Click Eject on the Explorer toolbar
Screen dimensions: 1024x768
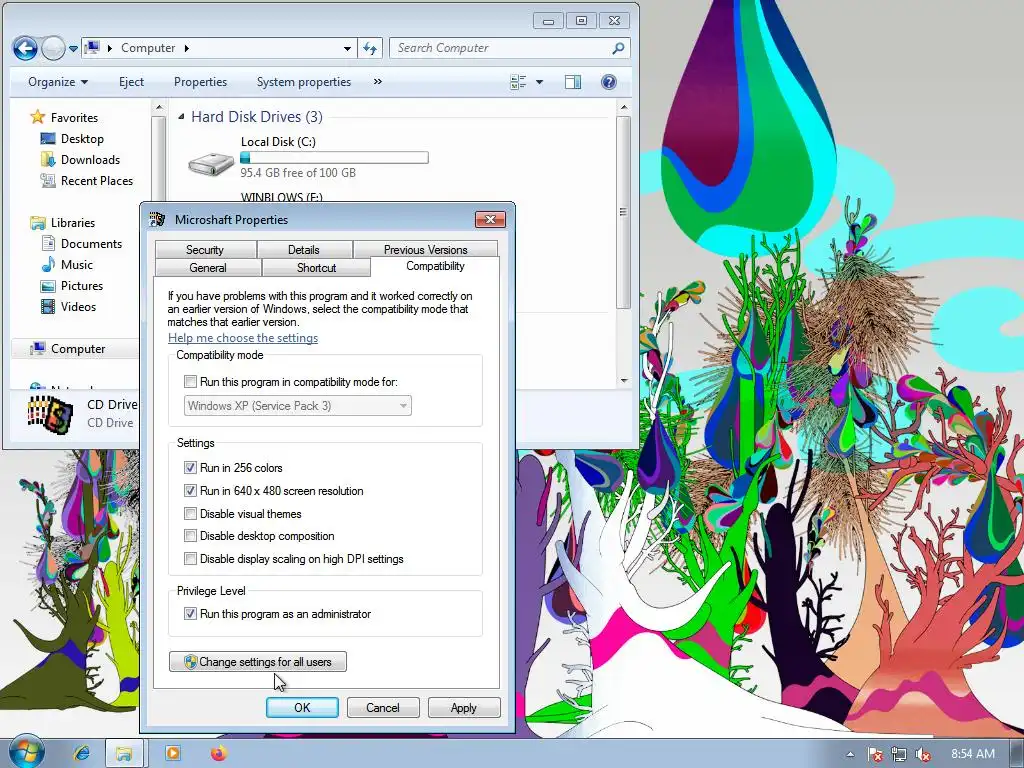131,82
